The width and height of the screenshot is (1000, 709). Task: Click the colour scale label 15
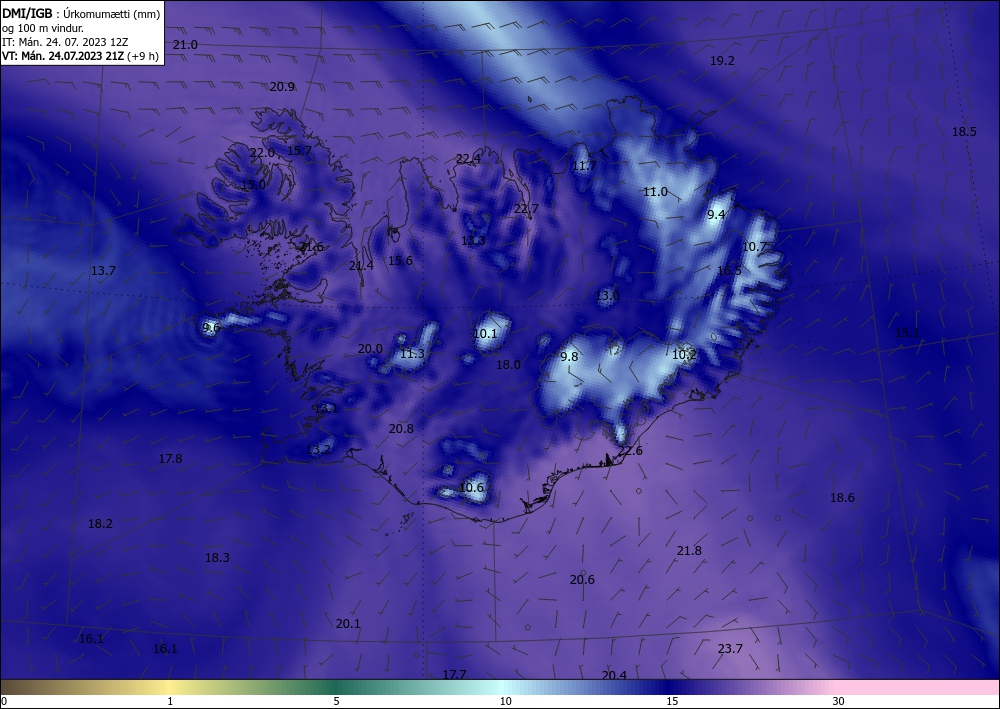pos(672,702)
